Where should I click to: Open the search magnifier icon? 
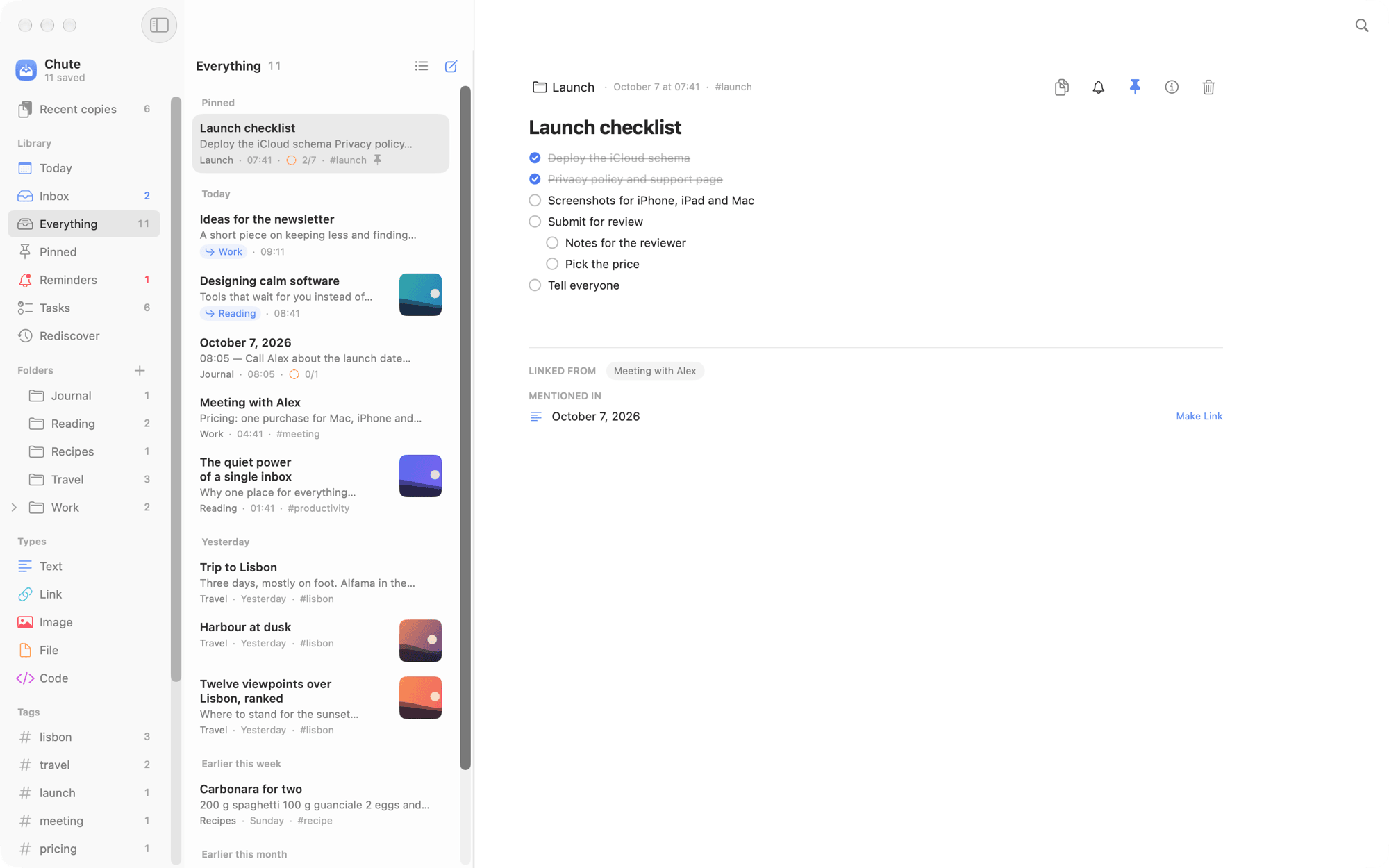[1361, 26]
